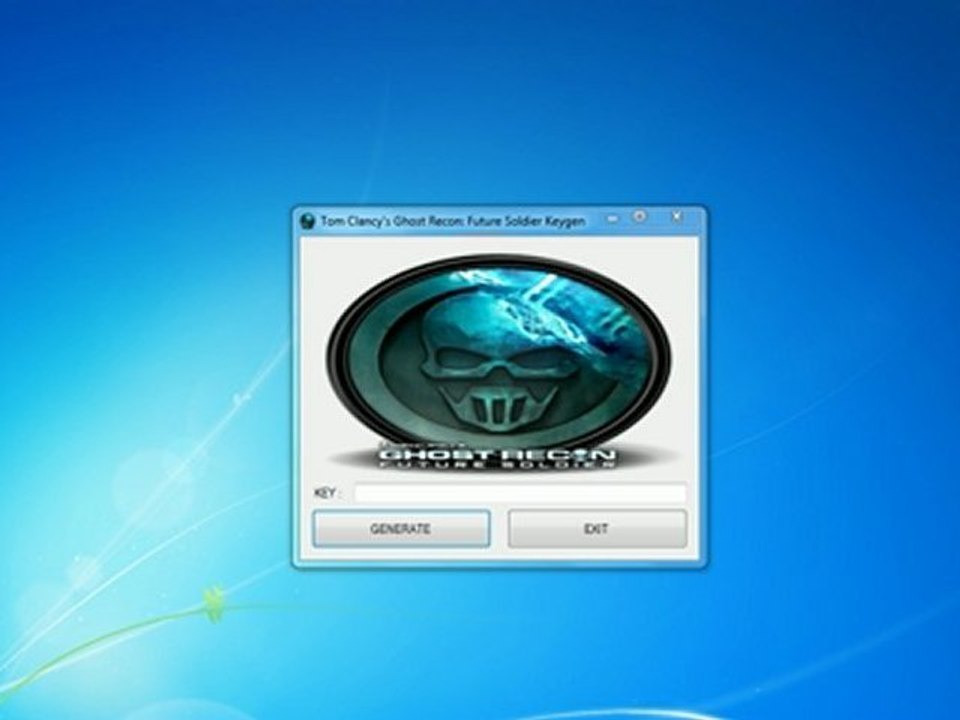Minimize the Keygen window

(612, 217)
